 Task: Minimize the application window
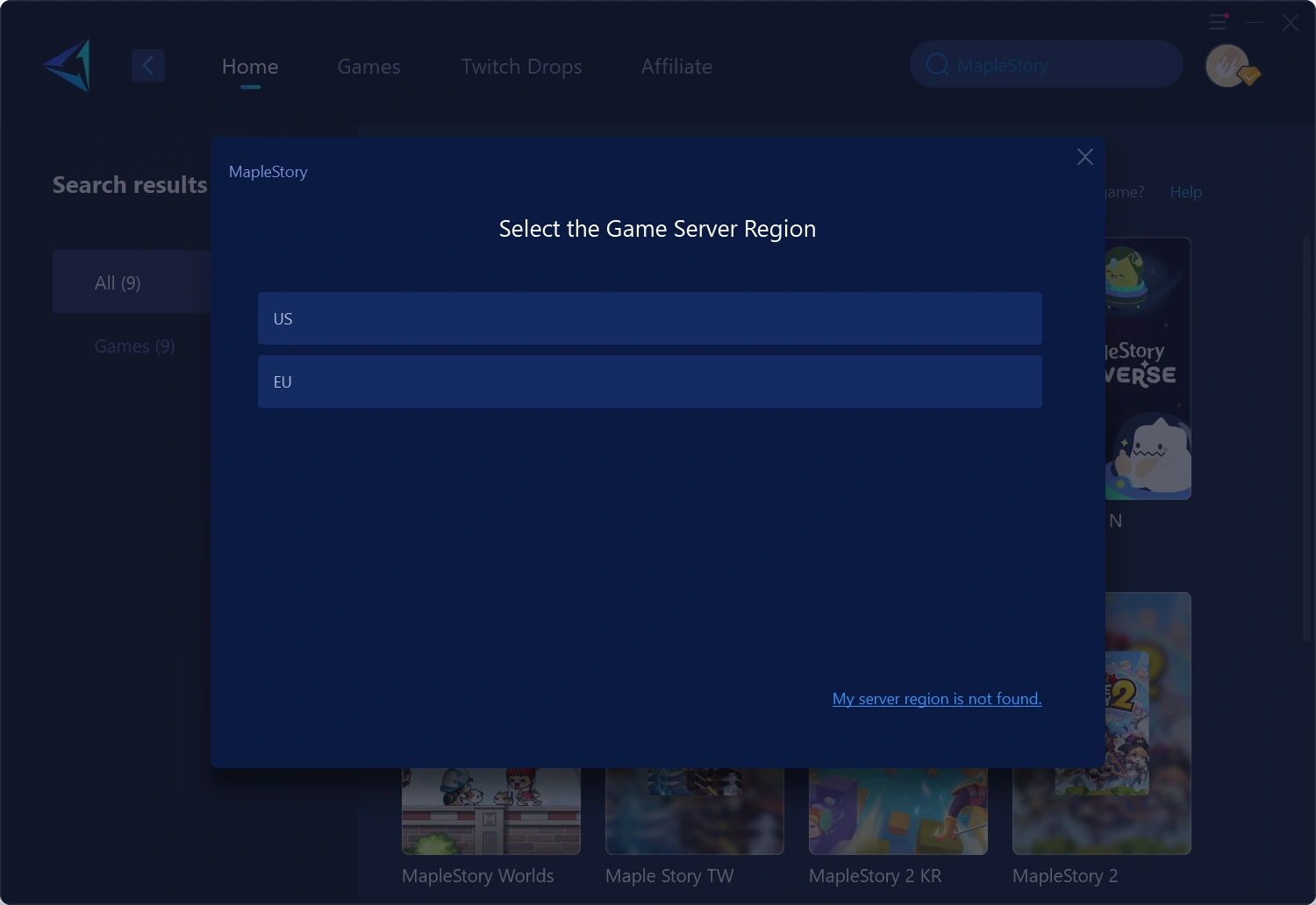point(1255,22)
